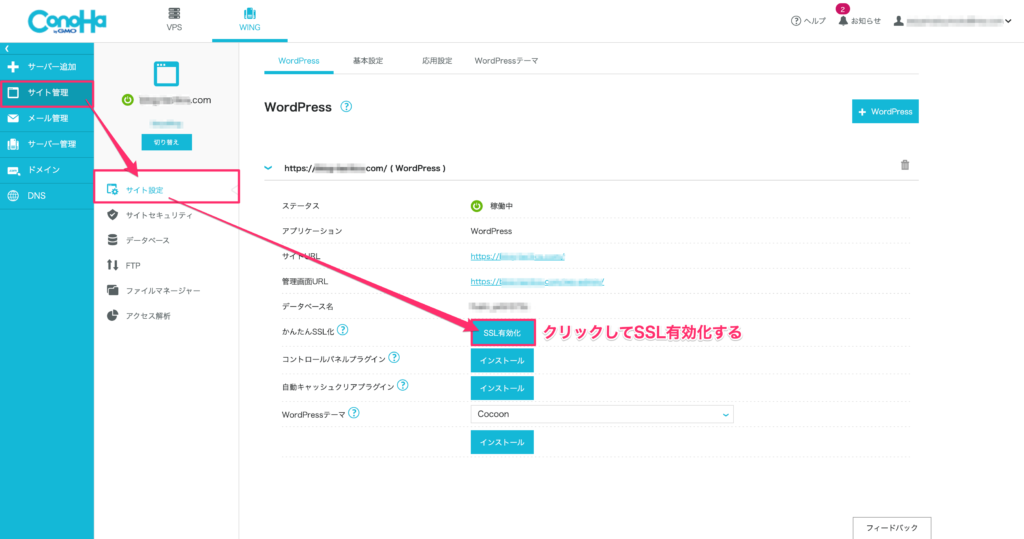Install the コントロールパネルプラグイン
Screen dimensions: 1024x539
tap(502, 361)
